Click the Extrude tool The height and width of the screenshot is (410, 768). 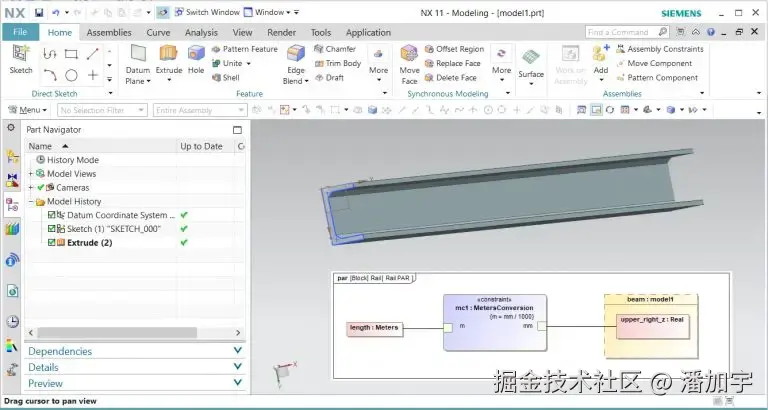coord(168,59)
